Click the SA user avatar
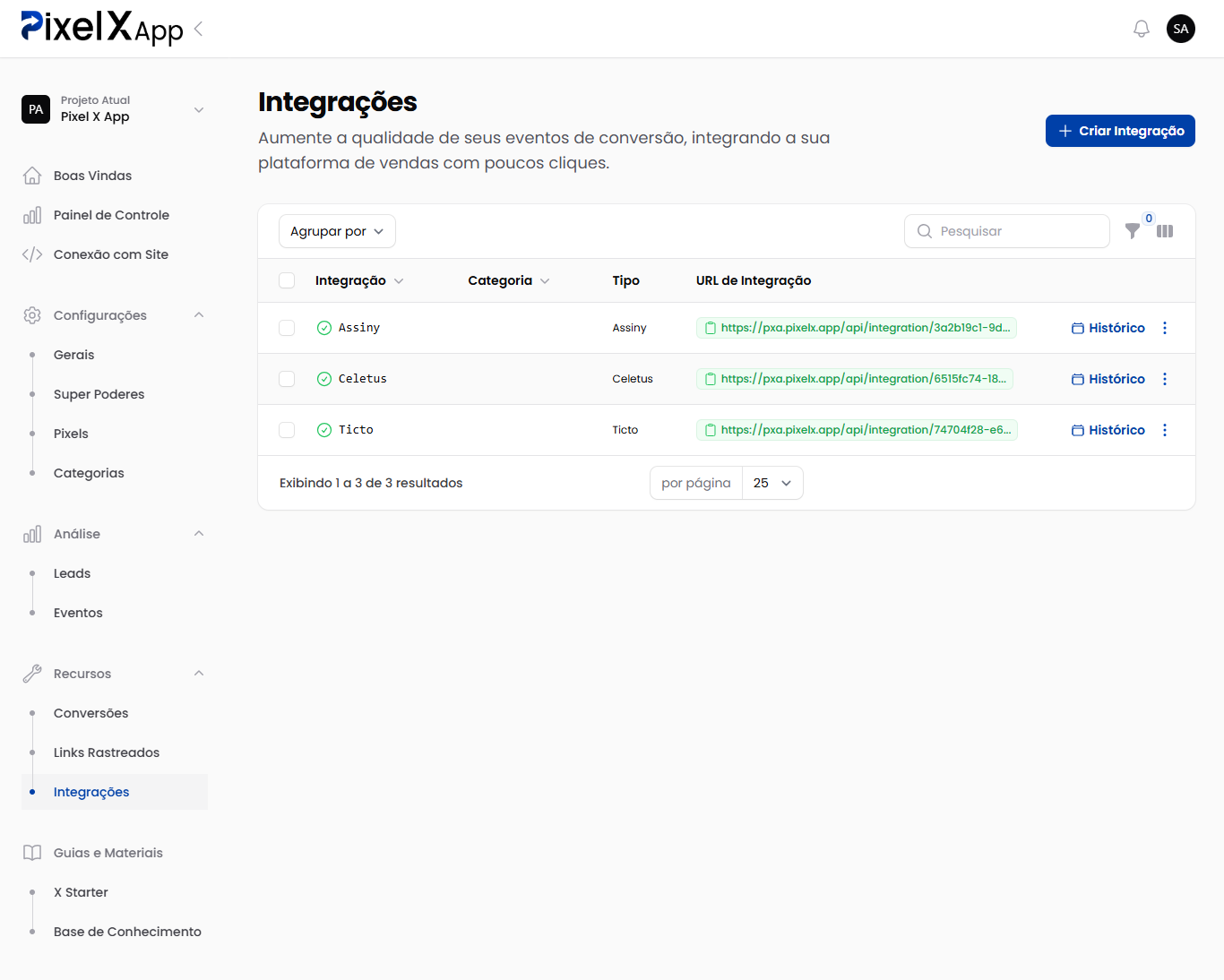 coord(1181,29)
